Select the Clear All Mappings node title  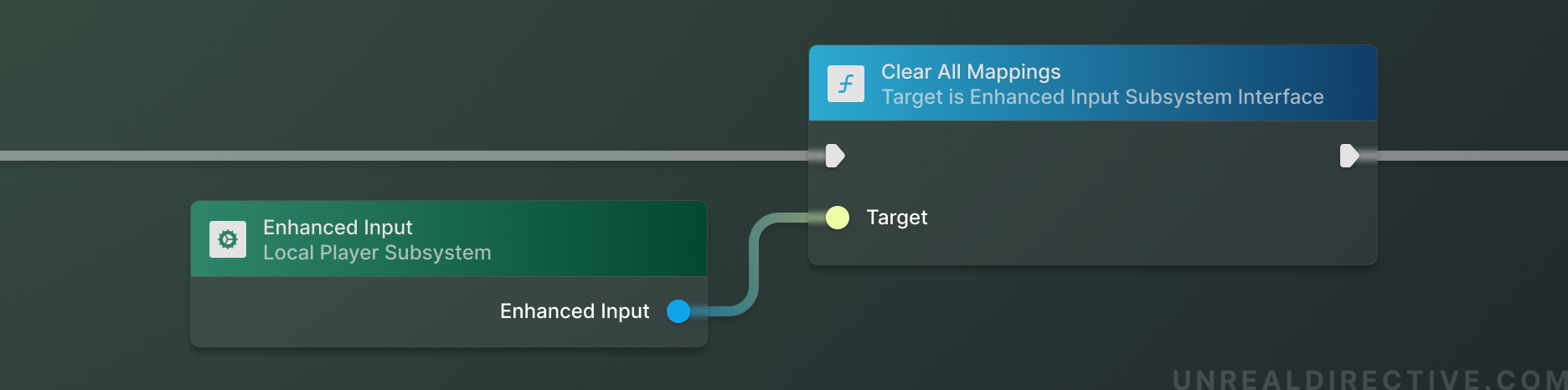pos(970,72)
